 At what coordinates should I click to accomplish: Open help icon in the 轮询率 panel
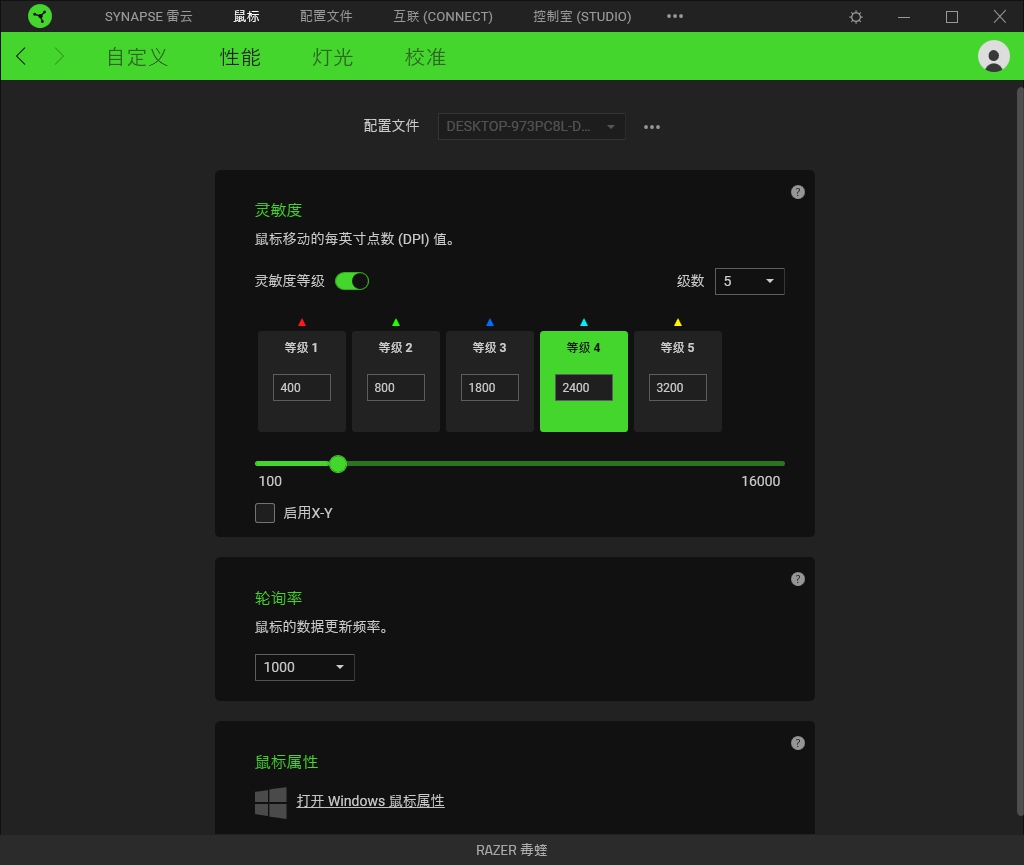tap(797, 579)
